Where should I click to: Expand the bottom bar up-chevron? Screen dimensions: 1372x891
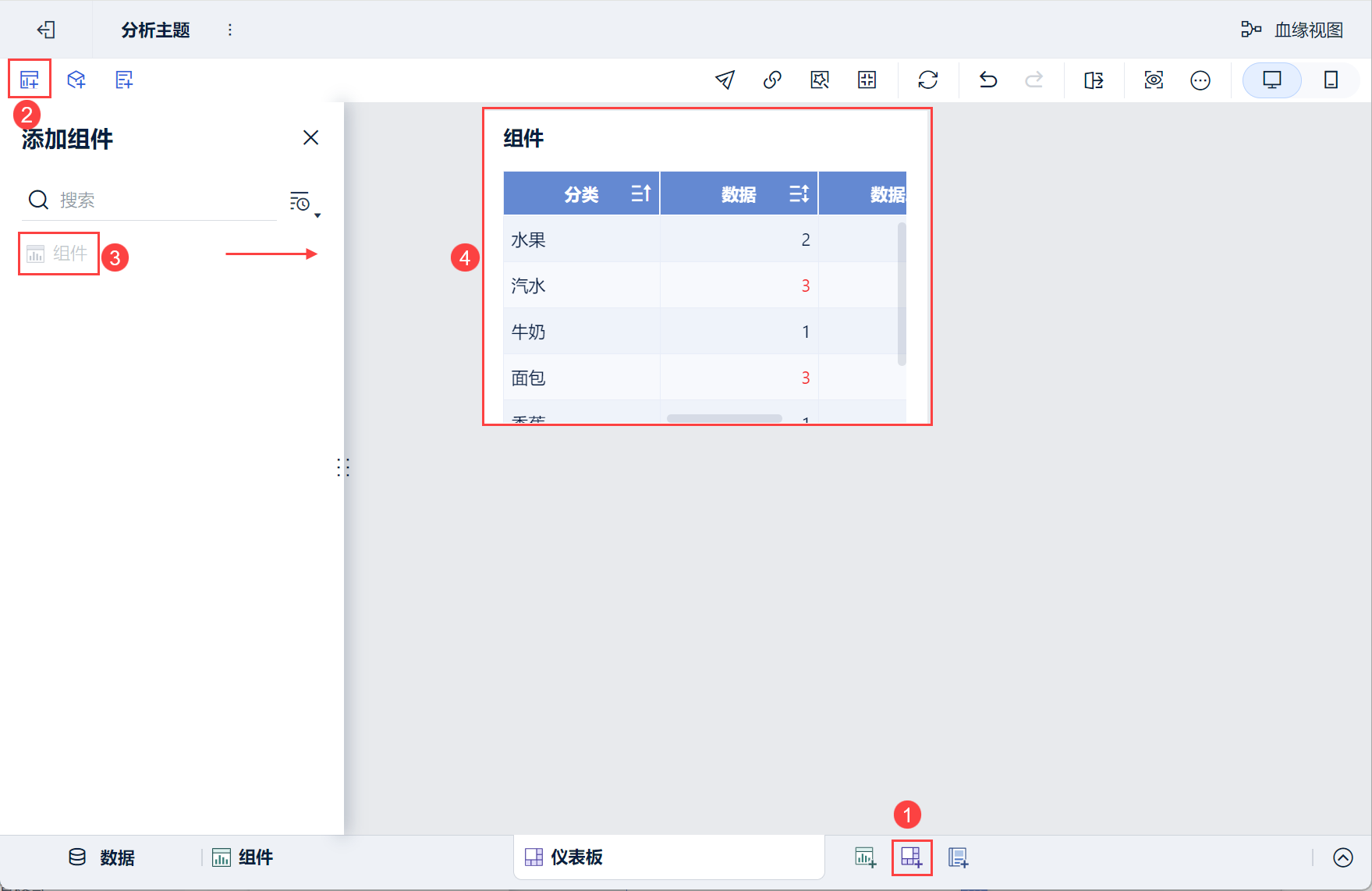pos(1342,857)
